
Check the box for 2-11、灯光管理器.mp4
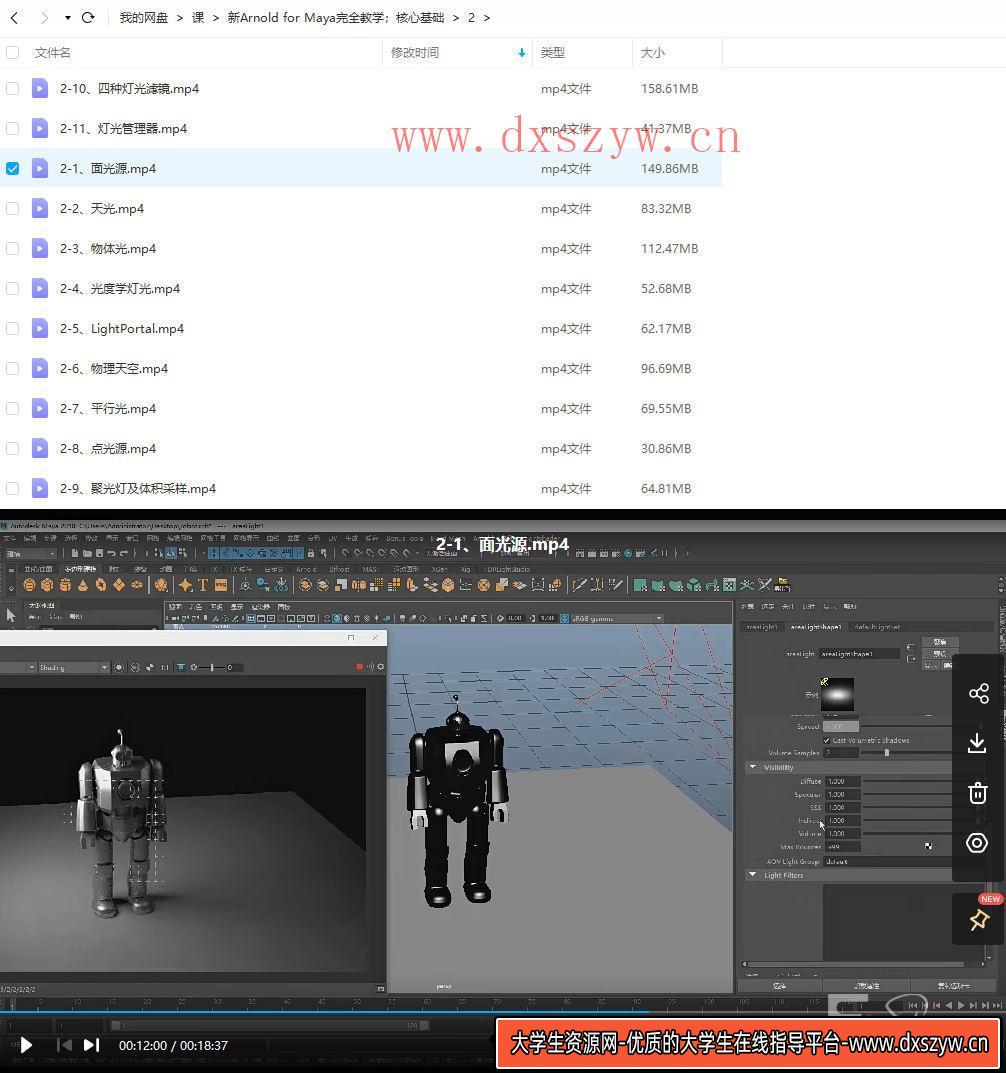pyautogui.click(x=12, y=129)
